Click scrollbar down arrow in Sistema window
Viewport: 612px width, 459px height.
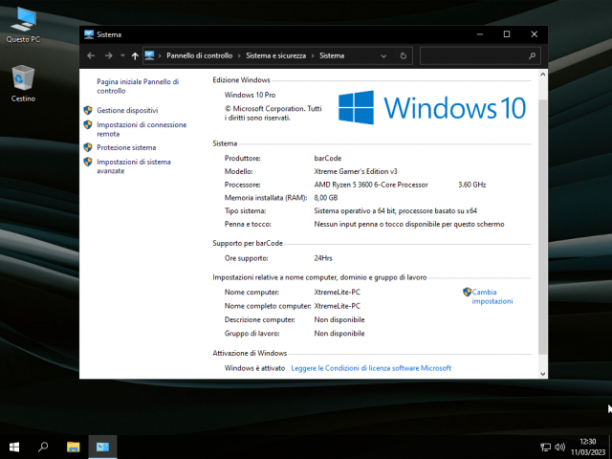(543, 374)
